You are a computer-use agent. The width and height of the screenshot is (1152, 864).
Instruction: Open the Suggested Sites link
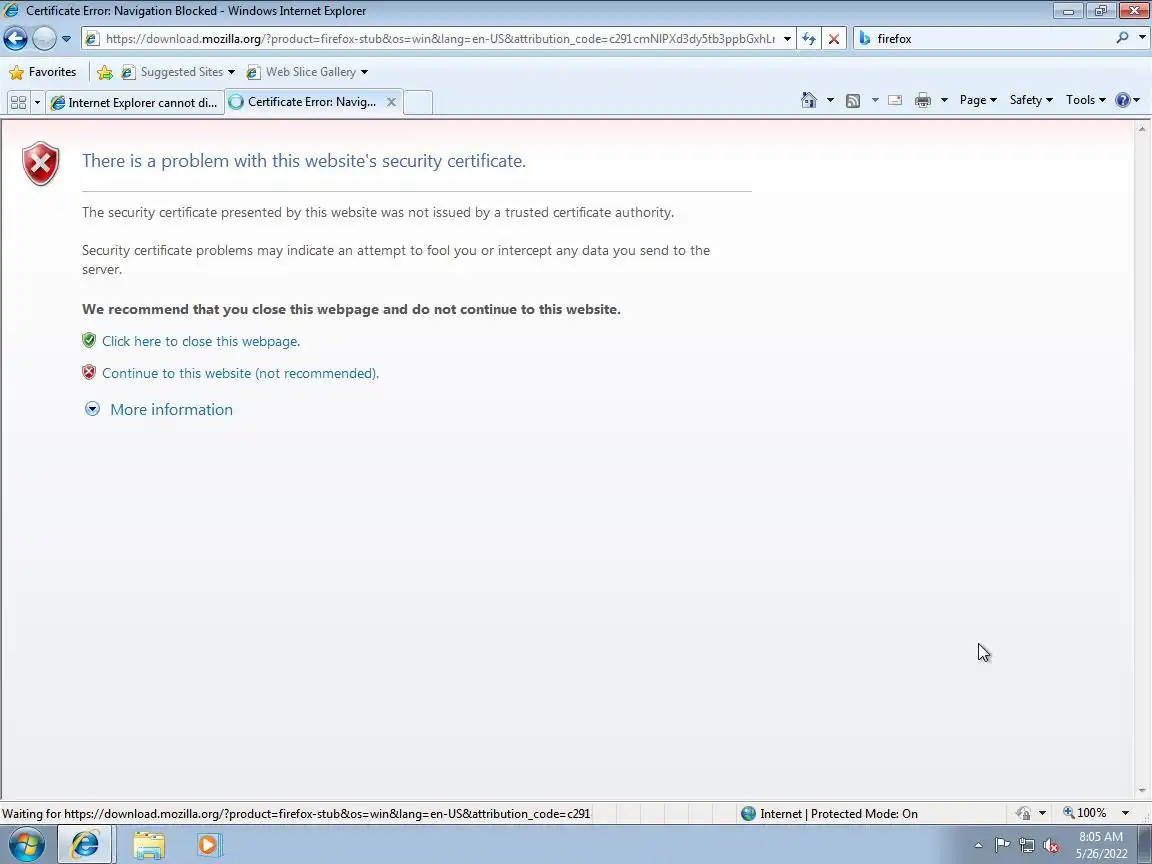pyautogui.click(x=179, y=72)
